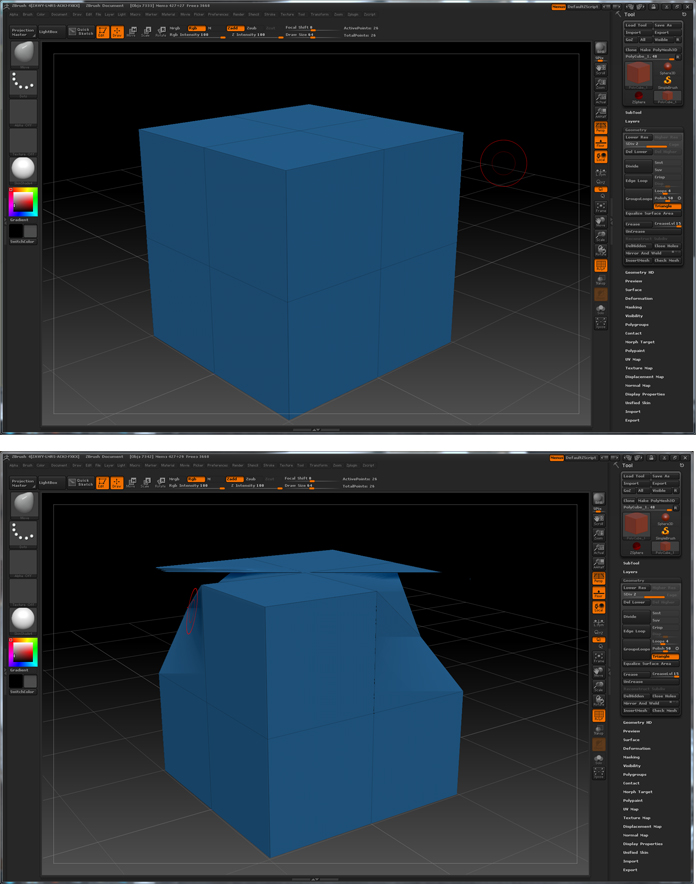
Task: Click AAHalf icon in top screenshot right shelf
Action: (x=601, y=113)
